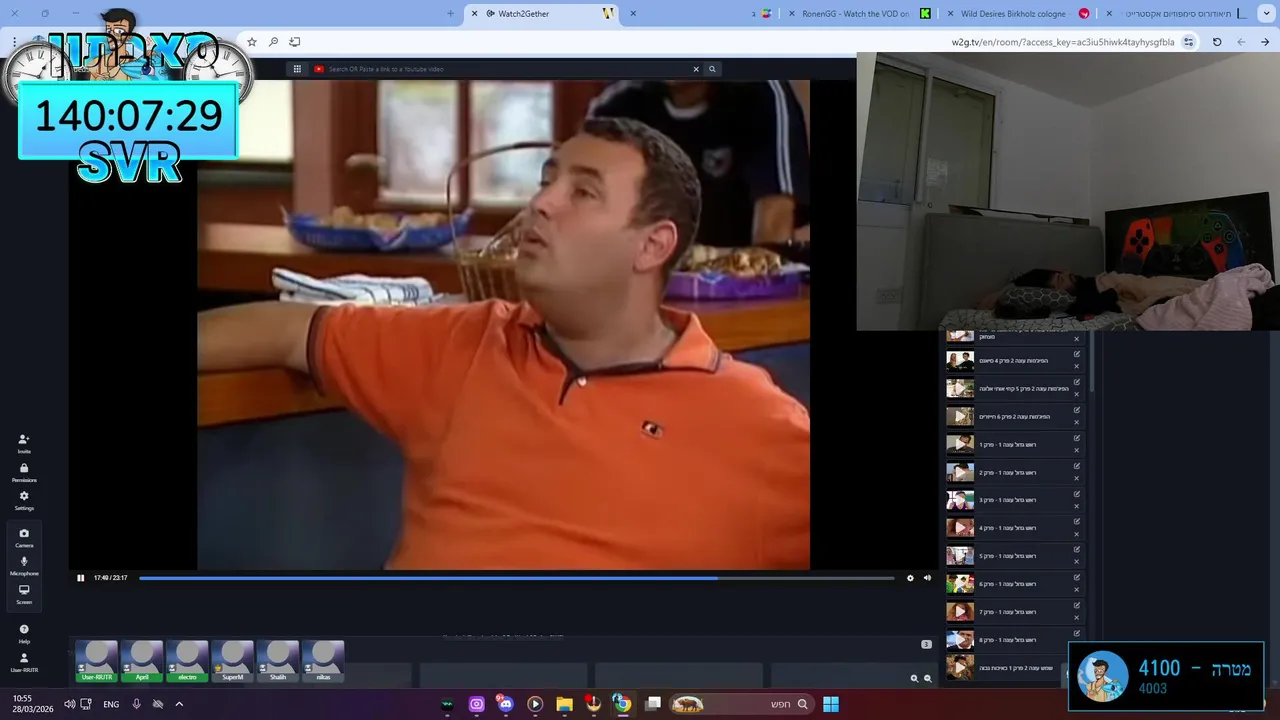Select the Shalih participant avatar
1280x720 pixels.
(x=278, y=661)
